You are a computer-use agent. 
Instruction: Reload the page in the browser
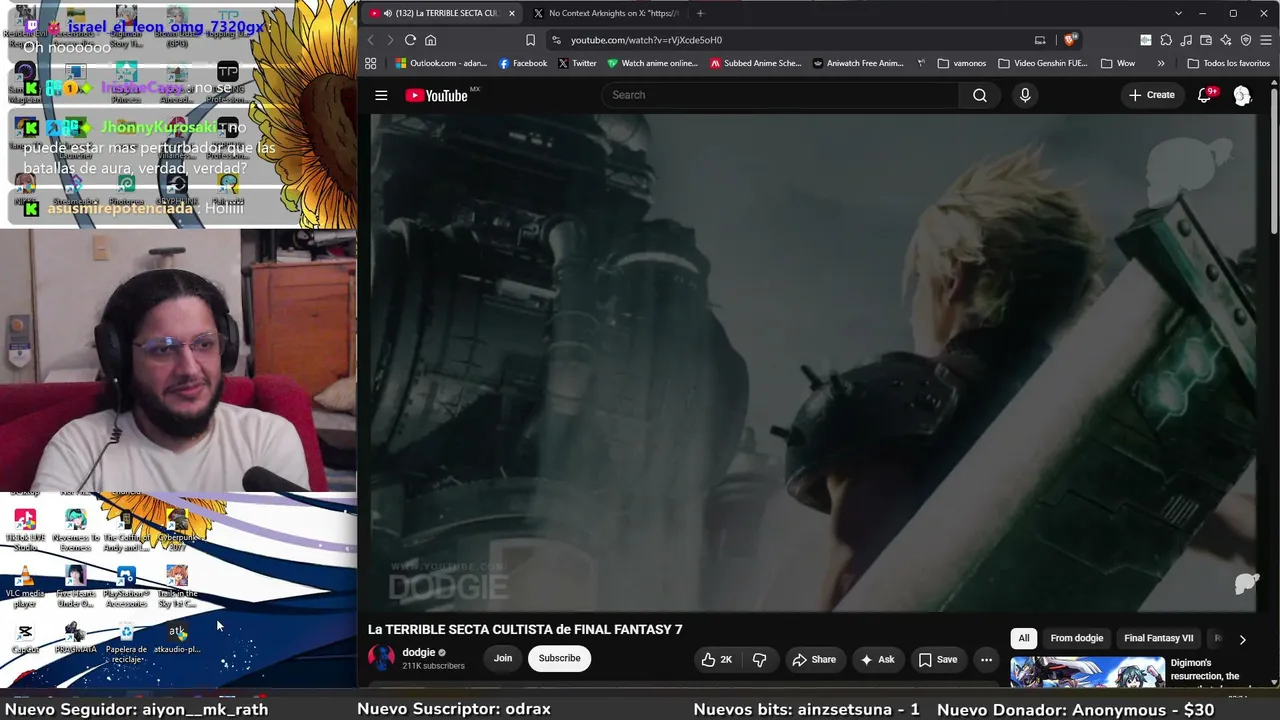click(x=410, y=40)
